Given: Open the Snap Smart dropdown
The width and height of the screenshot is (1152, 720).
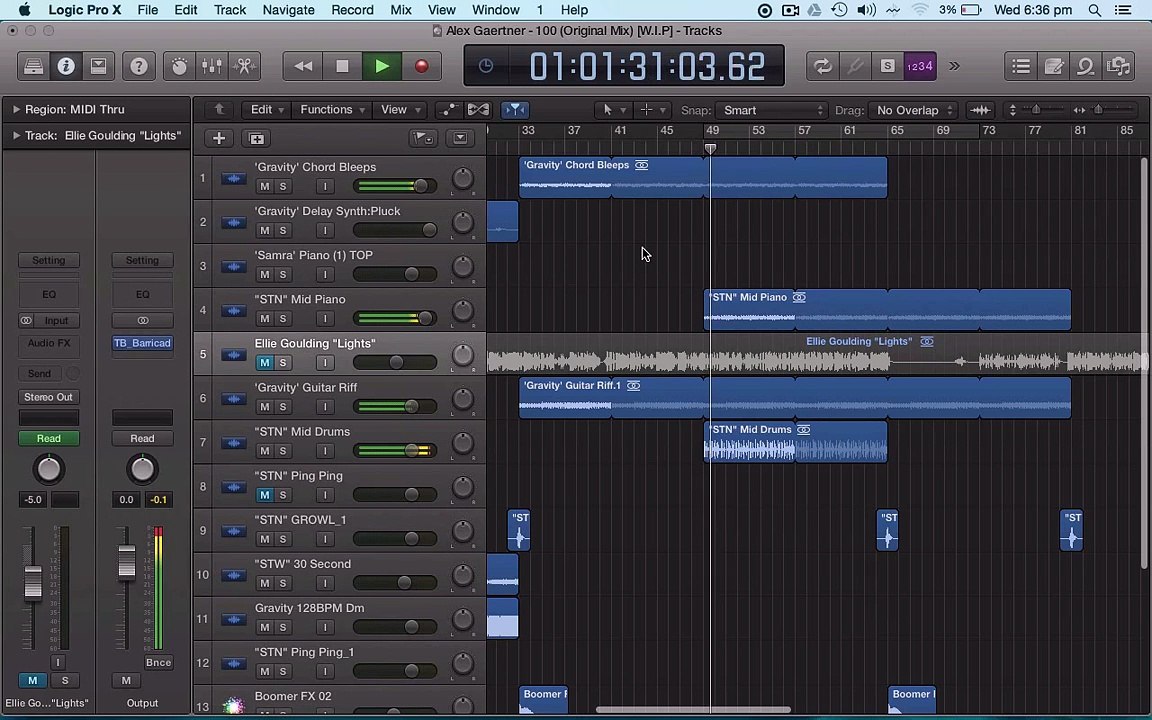Looking at the screenshot, I should (x=771, y=110).
